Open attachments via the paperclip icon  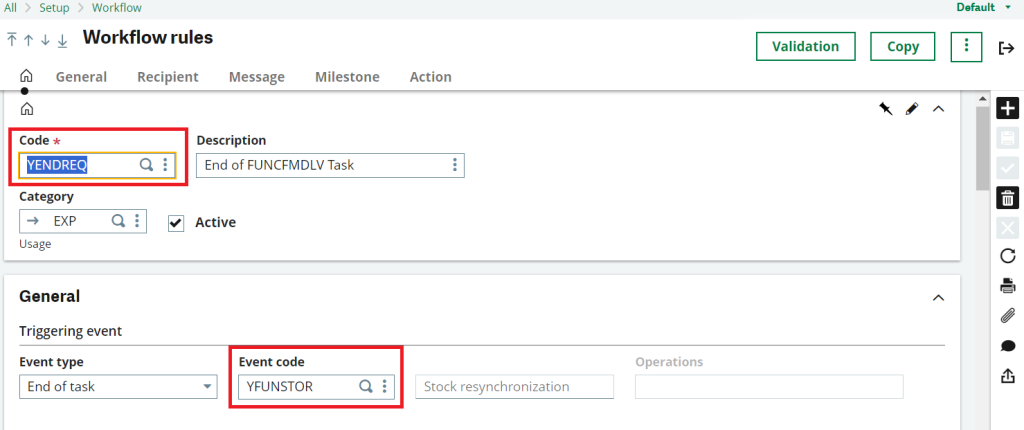coord(1008,316)
